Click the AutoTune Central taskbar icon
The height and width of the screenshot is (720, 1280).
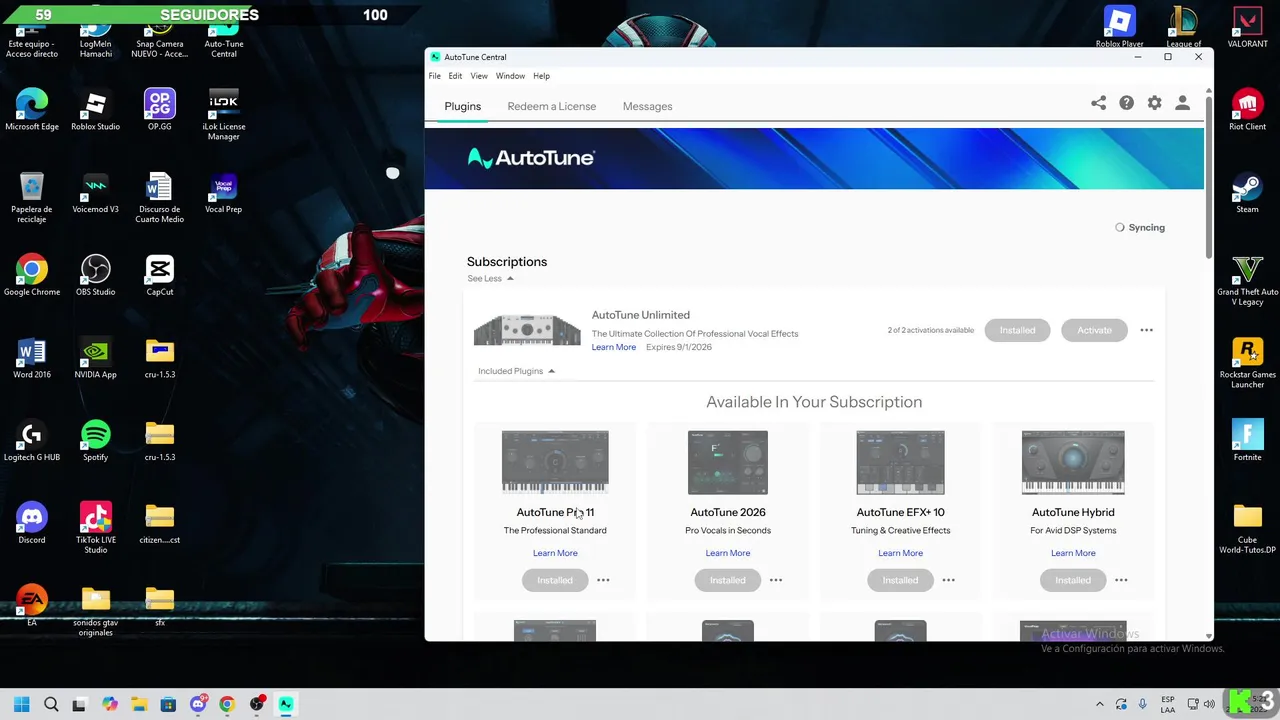pos(285,704)
